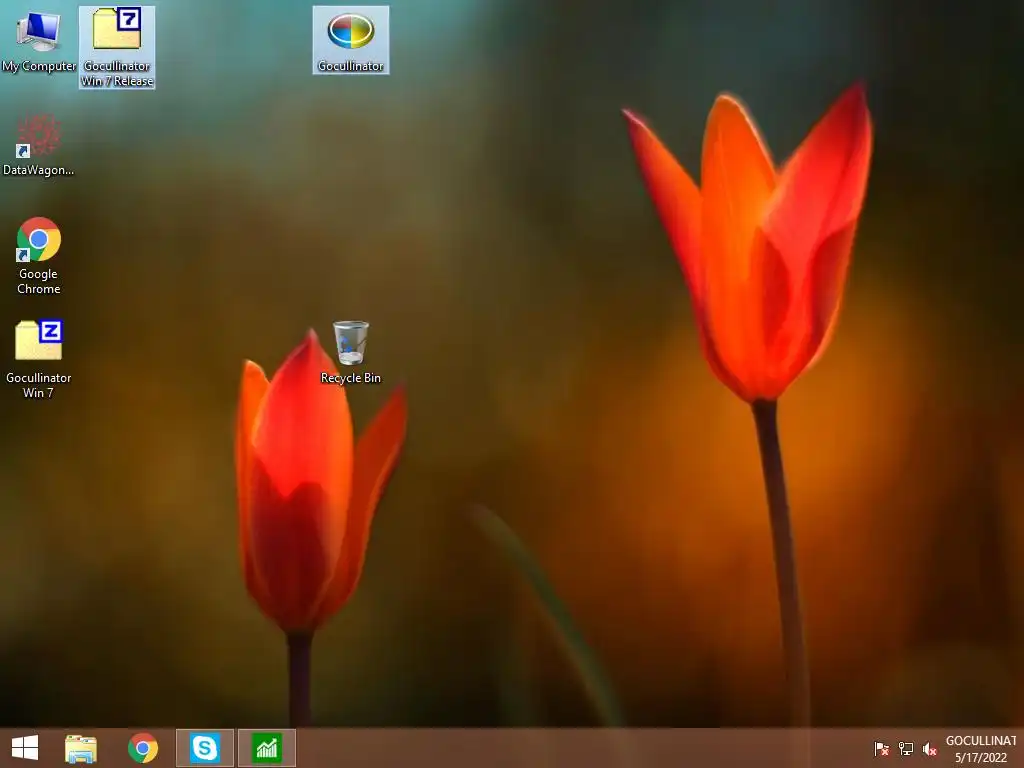
Task: Select the Gocullinator Win 7 zip folder
Action: (x=39, y=359)
